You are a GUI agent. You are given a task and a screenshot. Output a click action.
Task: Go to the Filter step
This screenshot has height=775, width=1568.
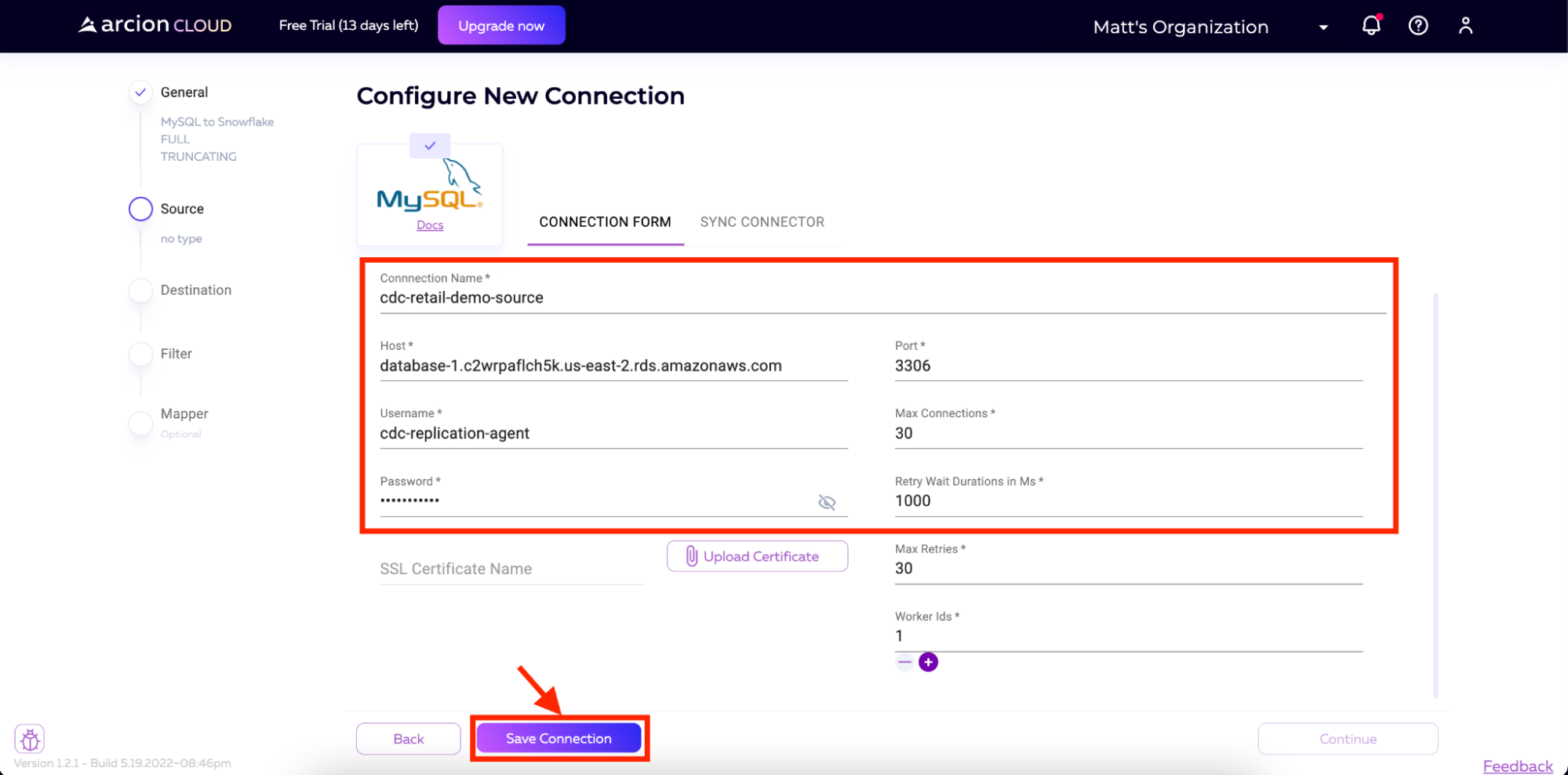point(176,354)
